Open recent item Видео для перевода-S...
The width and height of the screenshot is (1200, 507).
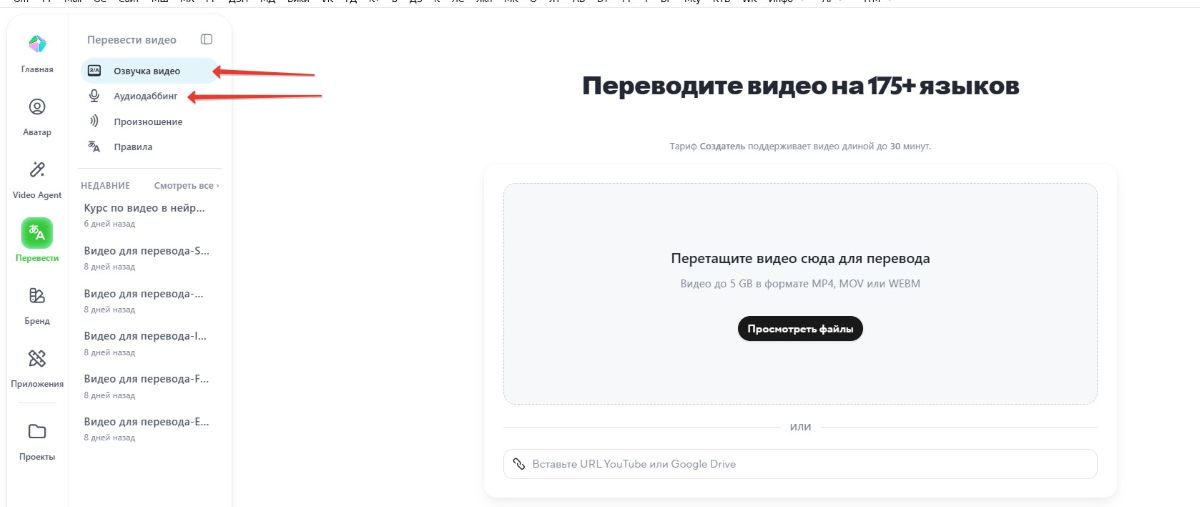pos(148,258)
